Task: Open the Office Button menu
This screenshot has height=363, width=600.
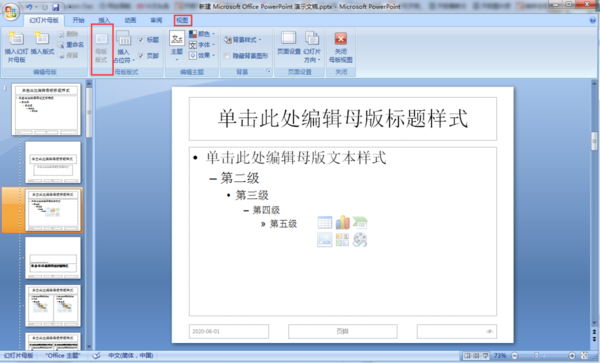Action: point(11,11)
